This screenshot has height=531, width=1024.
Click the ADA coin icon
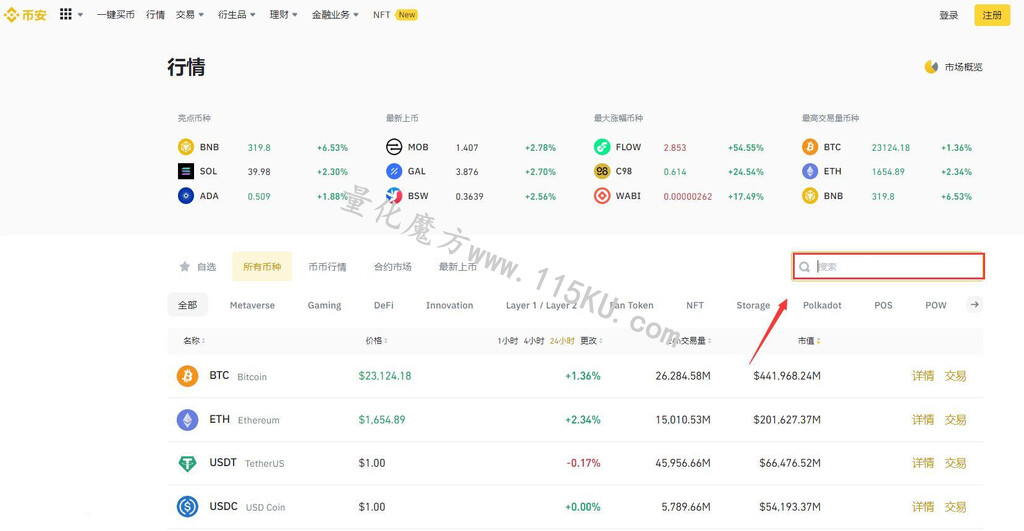click(186, 195)
